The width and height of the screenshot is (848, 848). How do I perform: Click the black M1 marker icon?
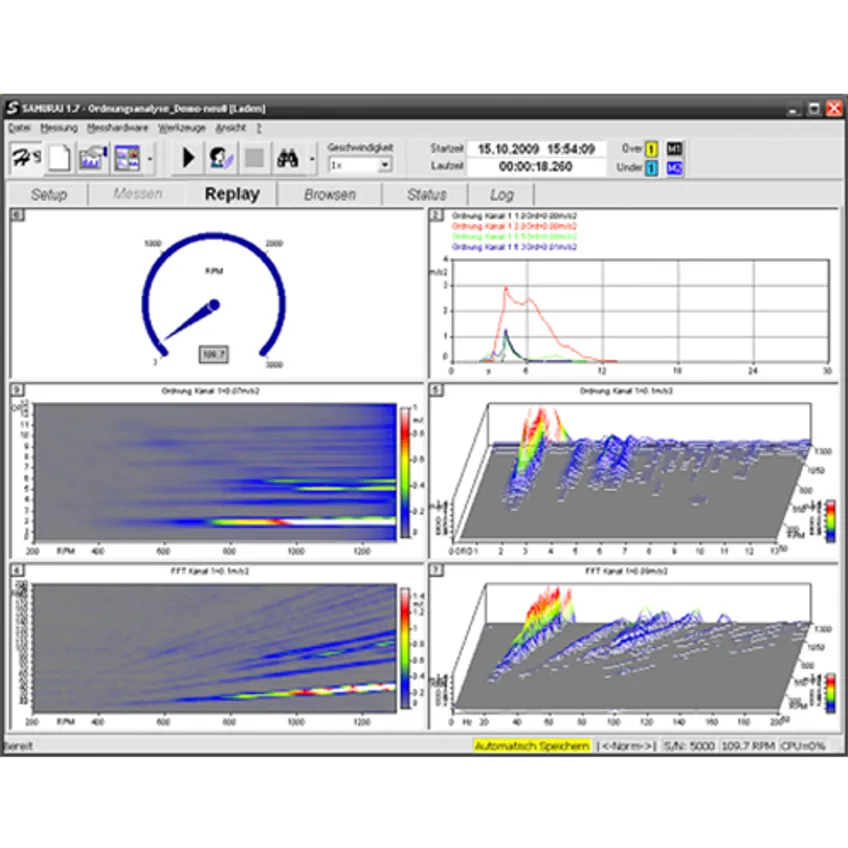(x=674, y=149)
